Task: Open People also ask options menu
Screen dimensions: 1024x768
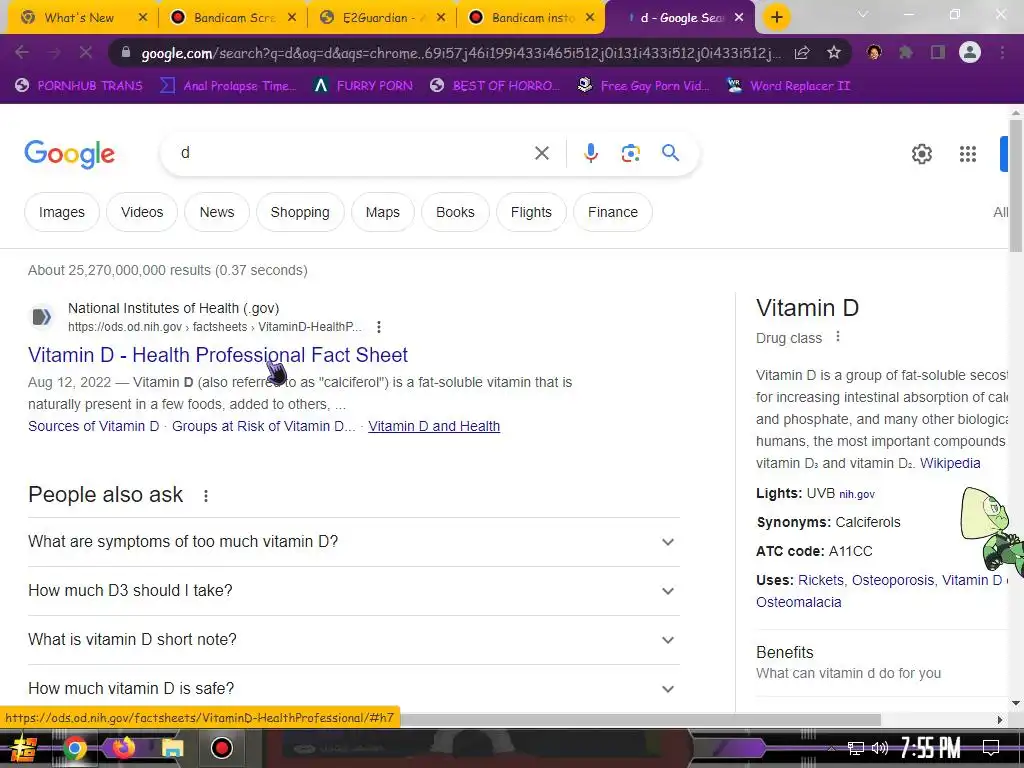Action: (x=206, y=496)
